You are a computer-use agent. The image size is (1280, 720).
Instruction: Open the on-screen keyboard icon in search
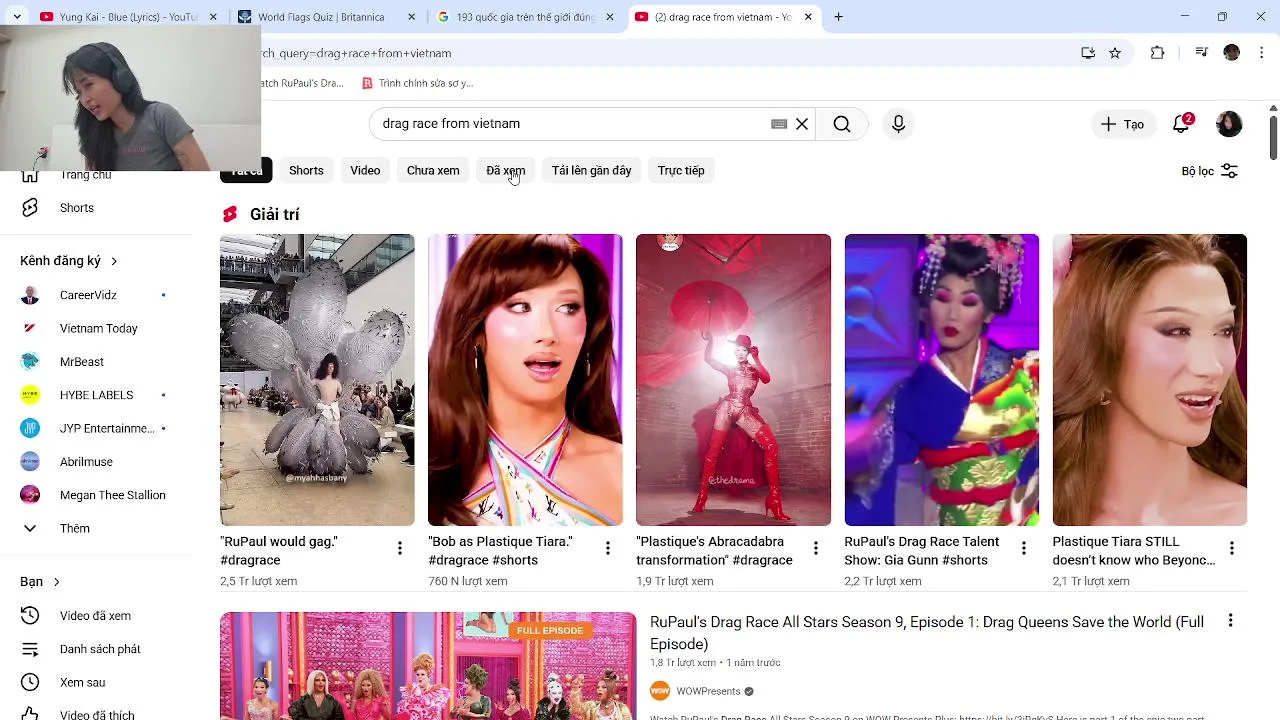[x=779, y=124]
